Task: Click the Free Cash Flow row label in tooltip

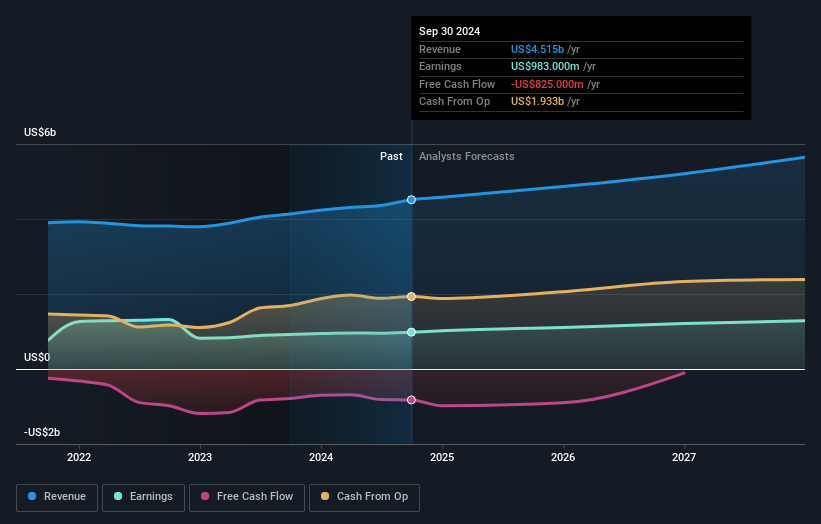Action: [x=457, y=84]
